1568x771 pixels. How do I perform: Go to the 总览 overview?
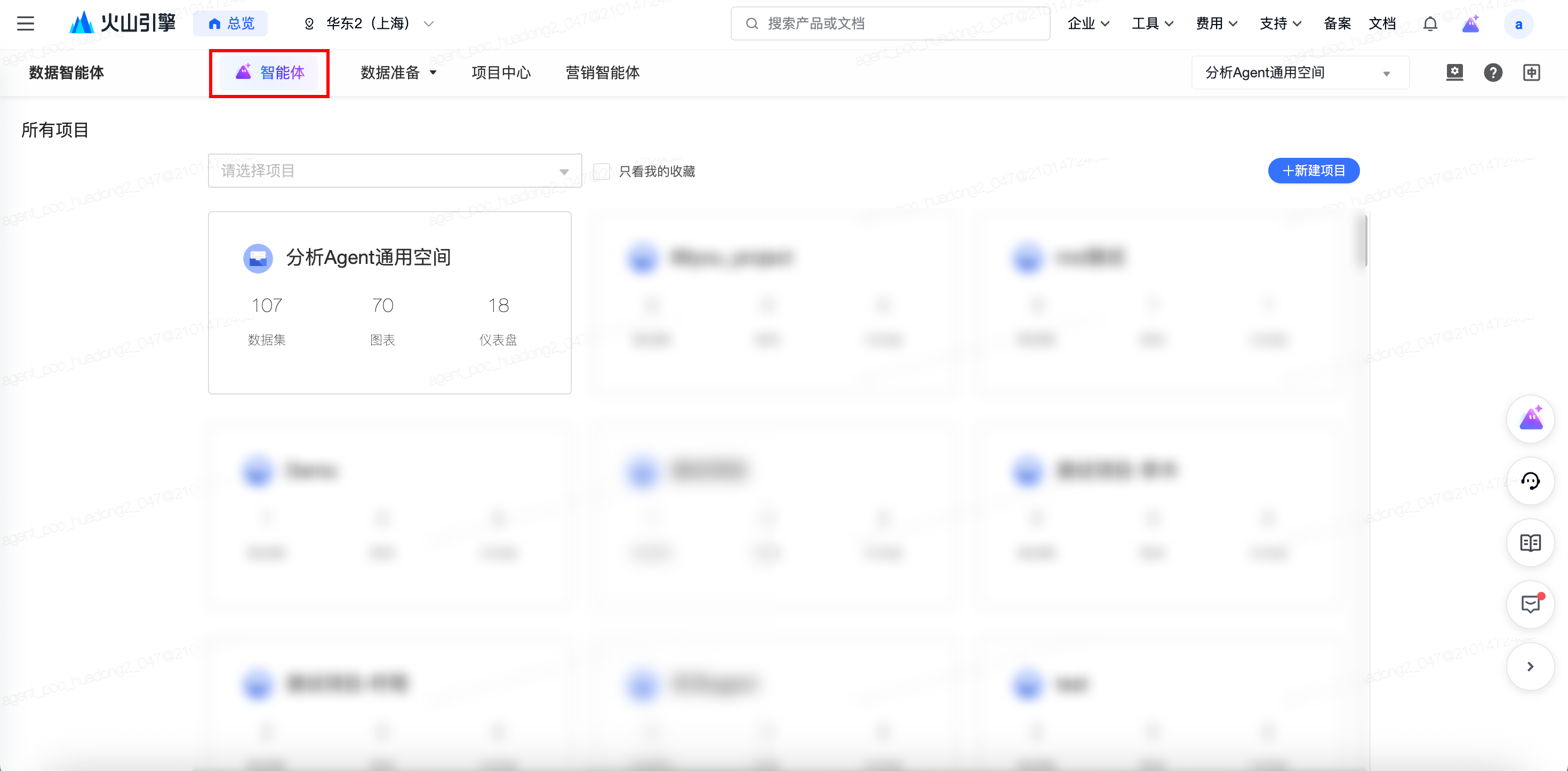tap(231, 24)
